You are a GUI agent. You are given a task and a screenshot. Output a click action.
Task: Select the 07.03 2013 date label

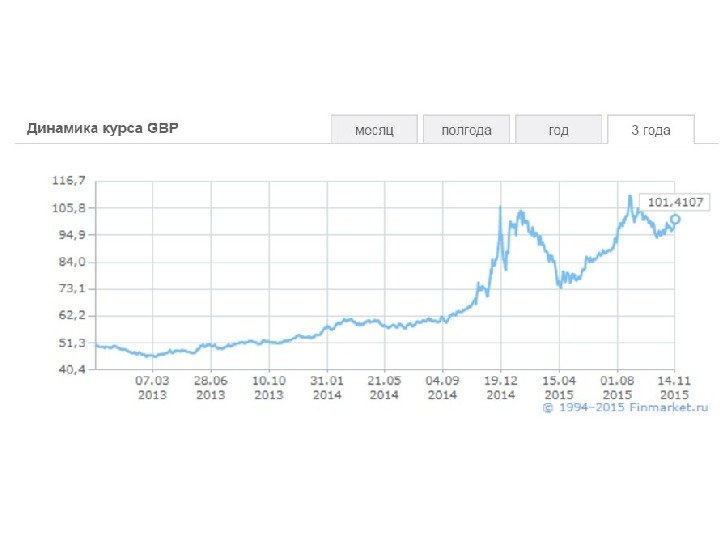tap(152, 387)
